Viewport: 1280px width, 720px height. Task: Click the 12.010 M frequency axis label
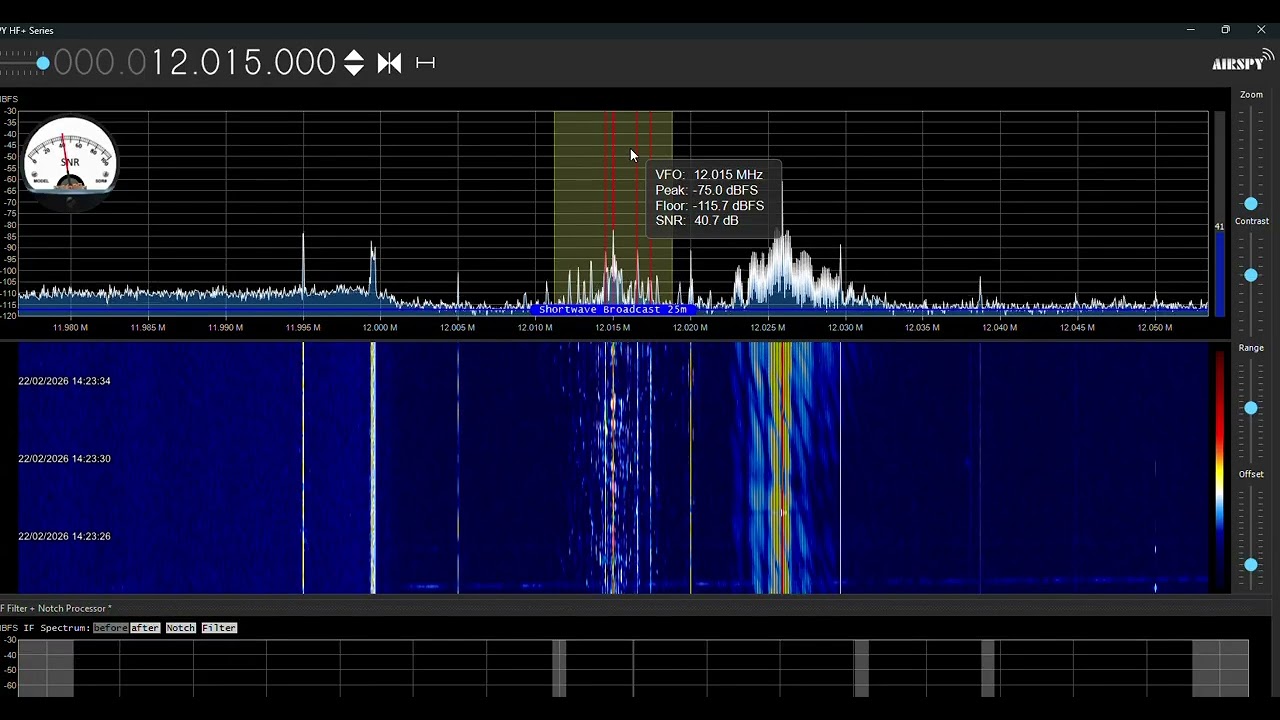pyautogui.click(x=535, y=327)
